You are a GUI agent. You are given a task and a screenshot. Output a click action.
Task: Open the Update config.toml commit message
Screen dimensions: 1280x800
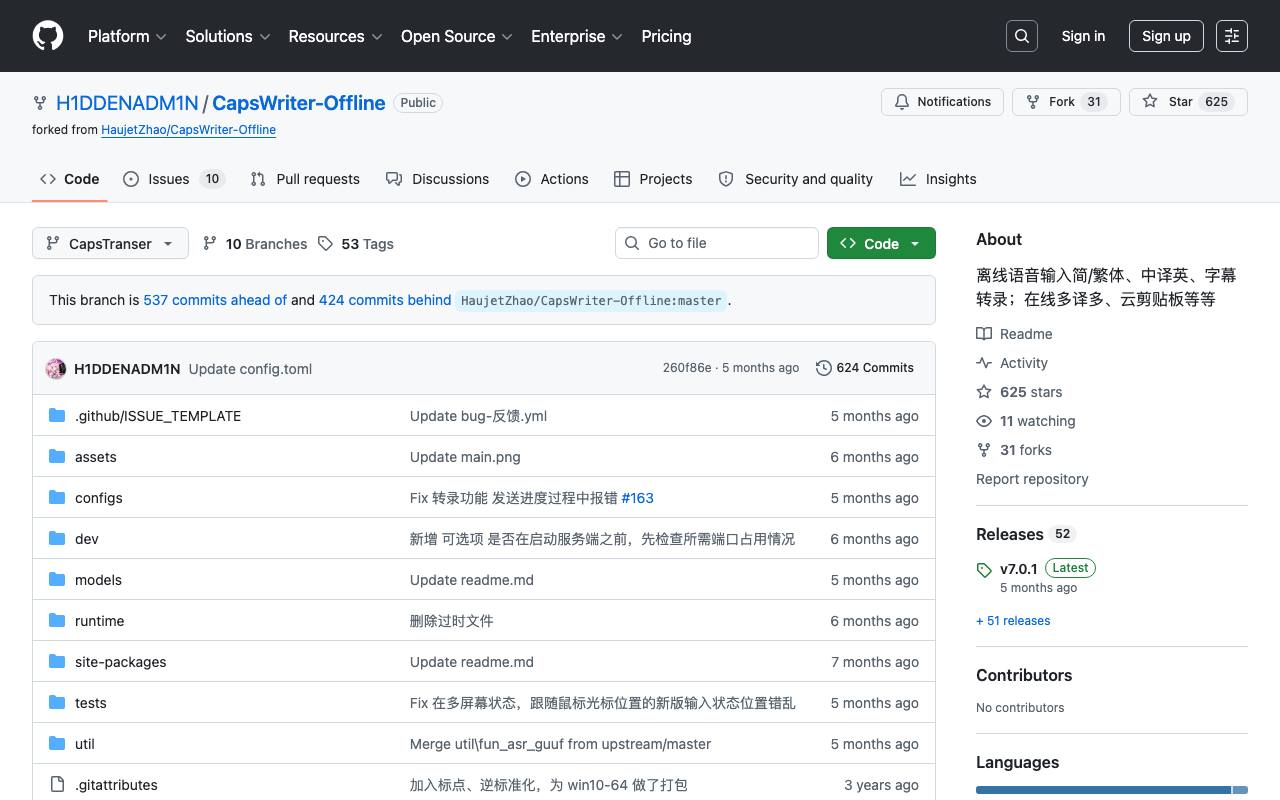(x=250, y=369)
